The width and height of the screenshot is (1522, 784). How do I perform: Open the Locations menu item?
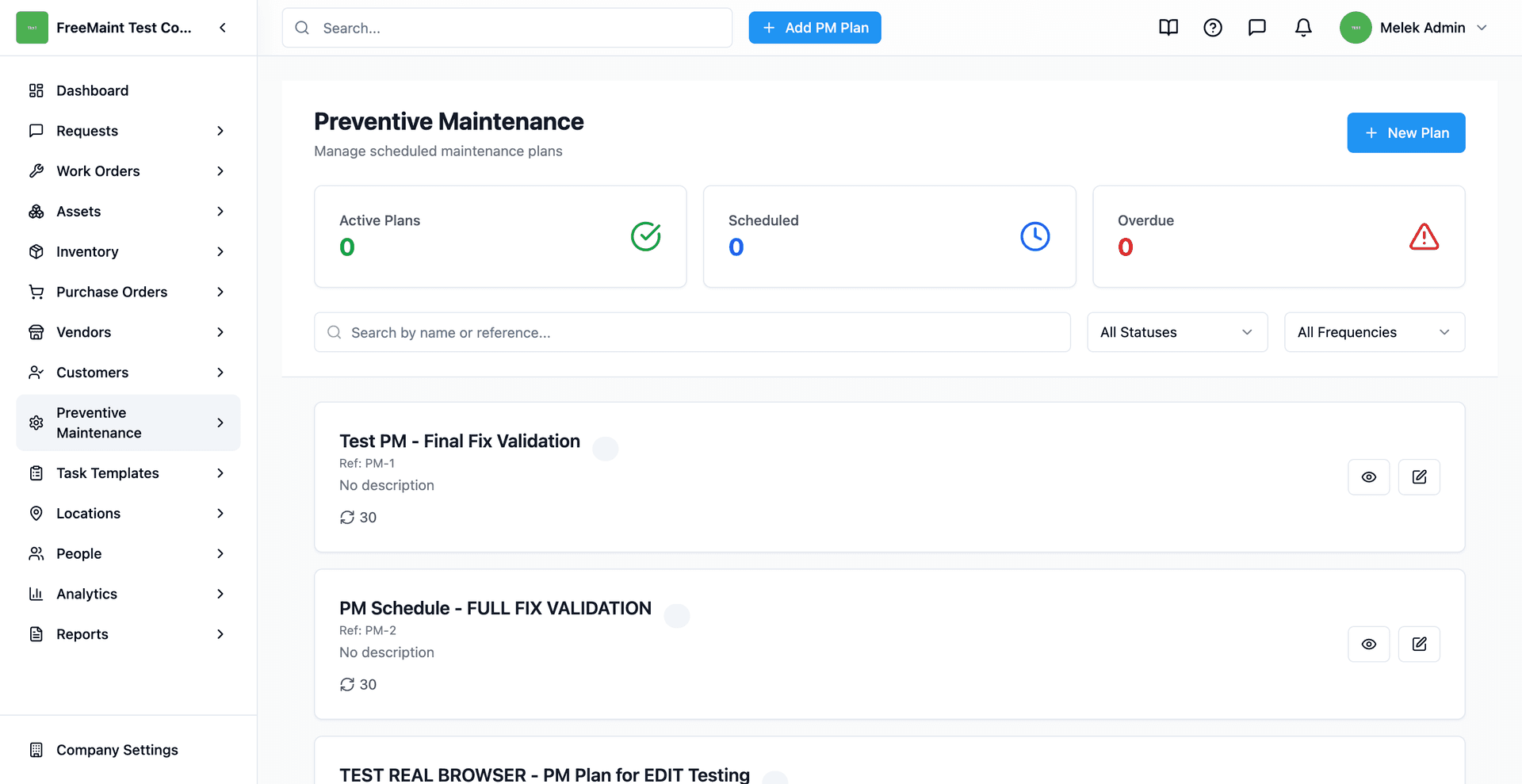pyautogui.click(x=128, y=513)
